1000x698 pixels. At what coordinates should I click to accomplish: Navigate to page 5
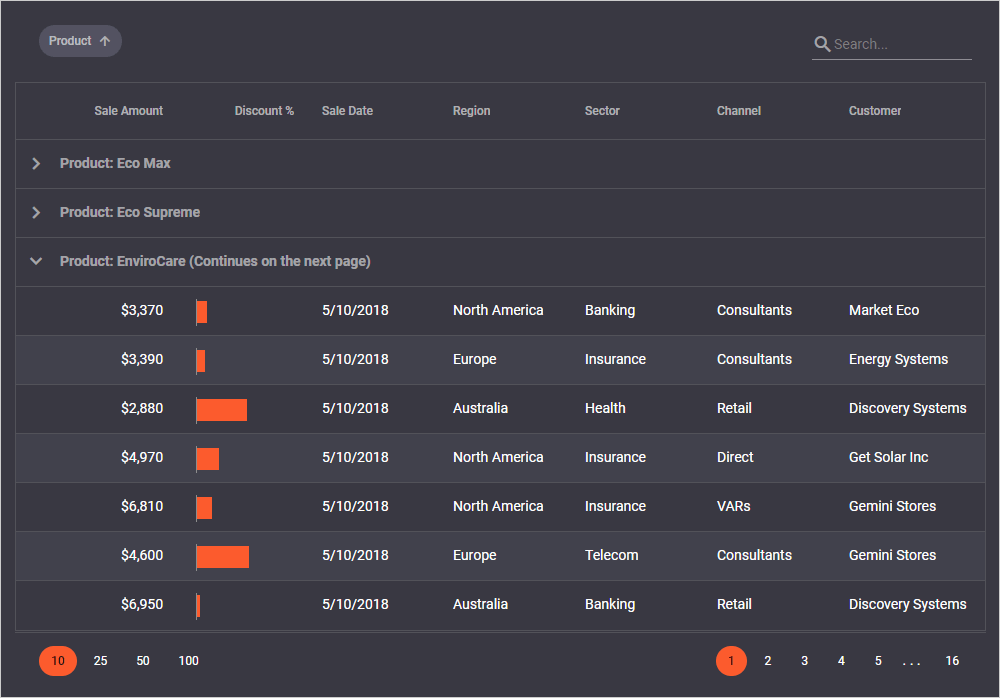click(x=878, y=661)
